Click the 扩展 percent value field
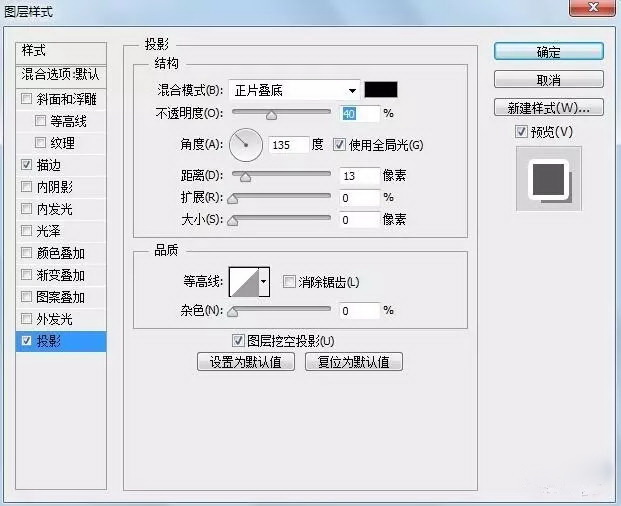This screenshot has height=506, width=621. pyautogui.click(x=360, y=198)
